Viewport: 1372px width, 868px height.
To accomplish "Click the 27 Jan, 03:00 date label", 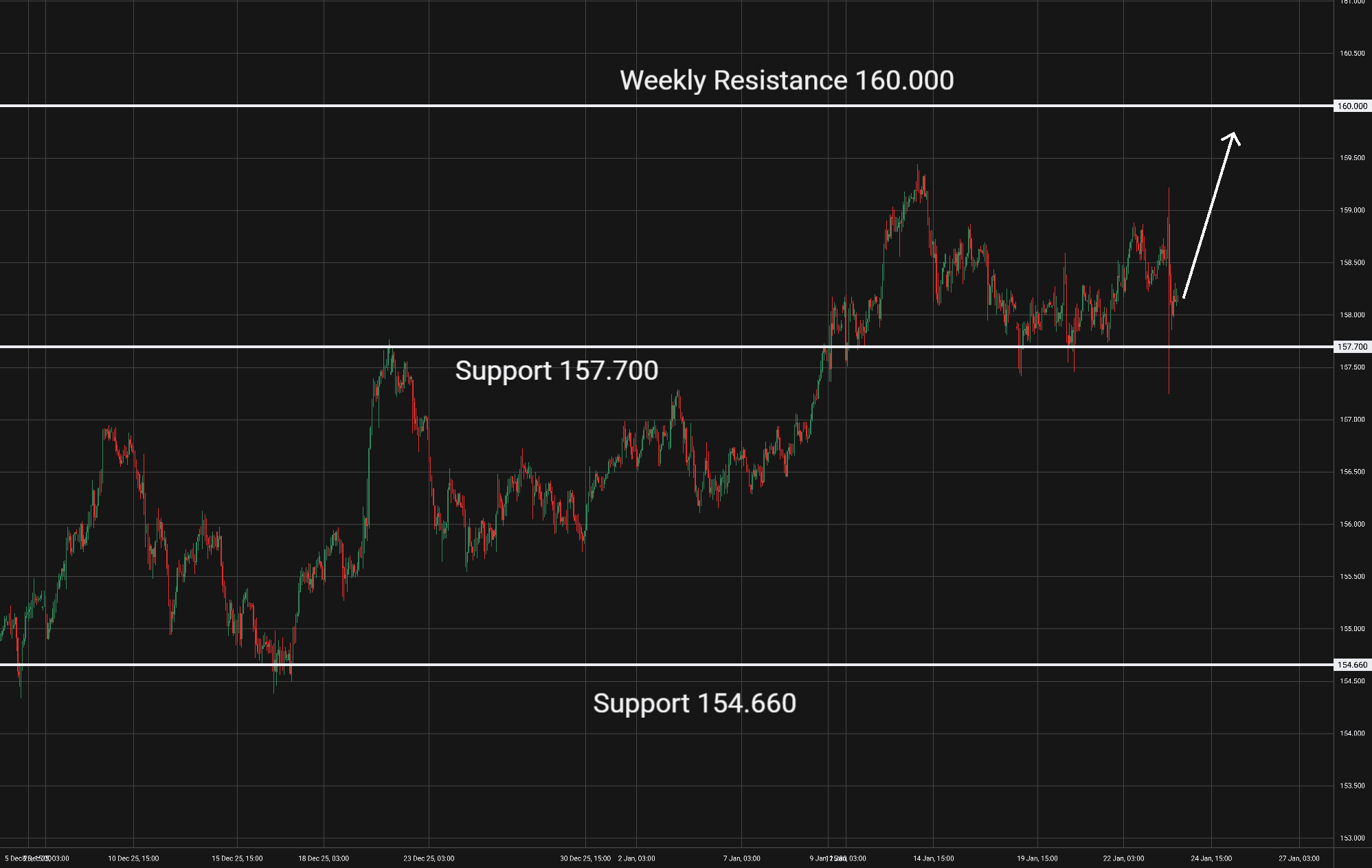I will point(1298,858).
